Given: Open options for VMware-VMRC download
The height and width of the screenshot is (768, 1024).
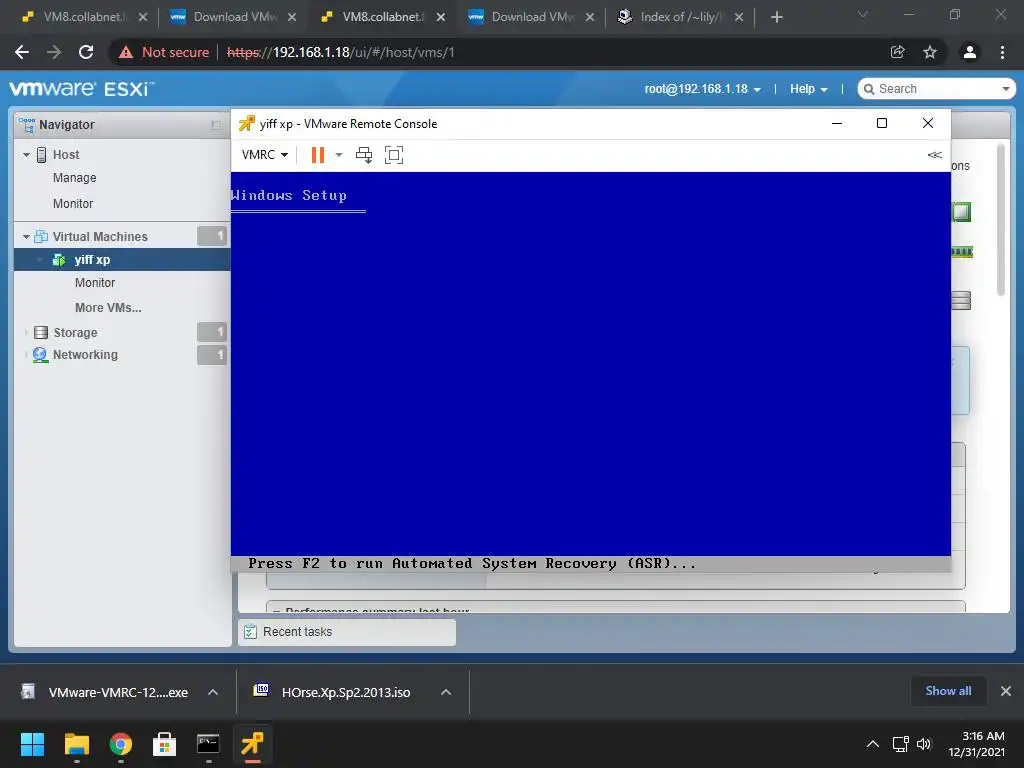Looking at the screenshot, I should (x=213, y=692).
